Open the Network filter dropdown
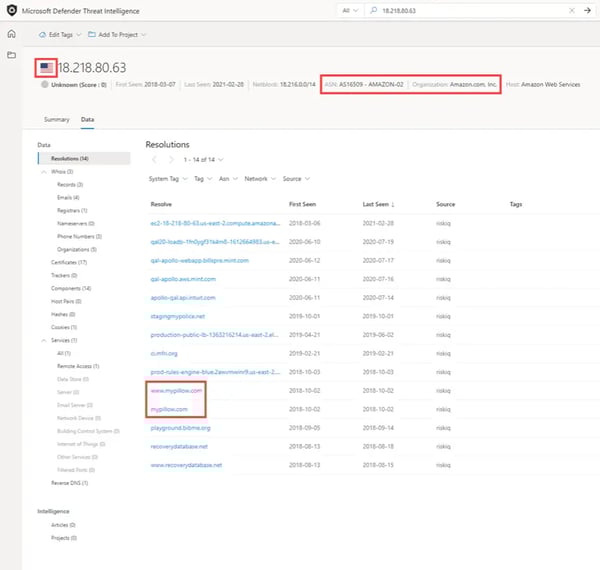Image resolution: width=600 pixels, height=570 pixels. point(260,179)
